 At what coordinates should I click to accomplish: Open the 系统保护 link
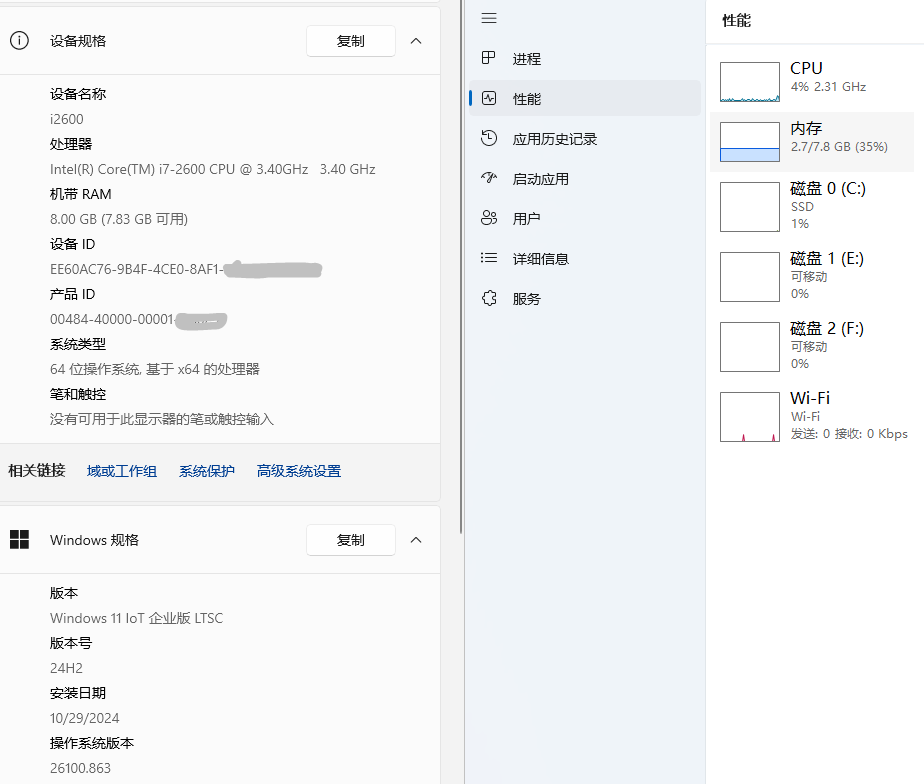[207, 471]
